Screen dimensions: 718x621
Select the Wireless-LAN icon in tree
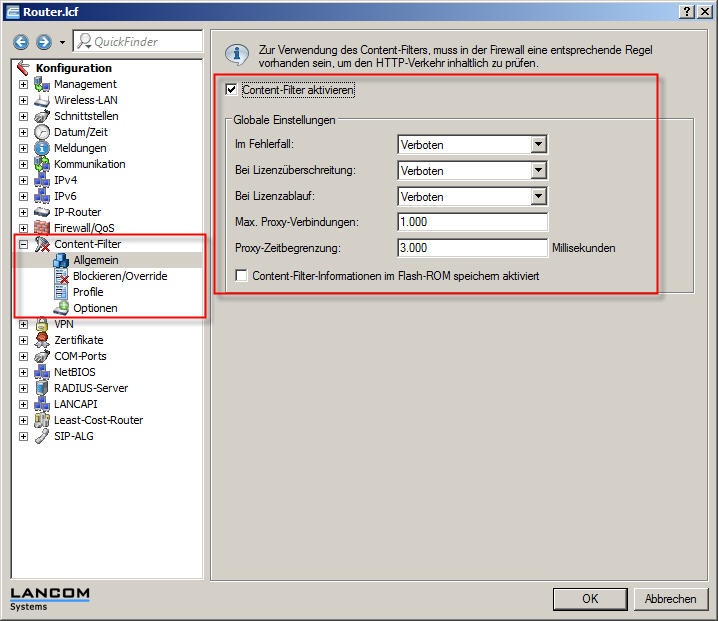point(42,100)
